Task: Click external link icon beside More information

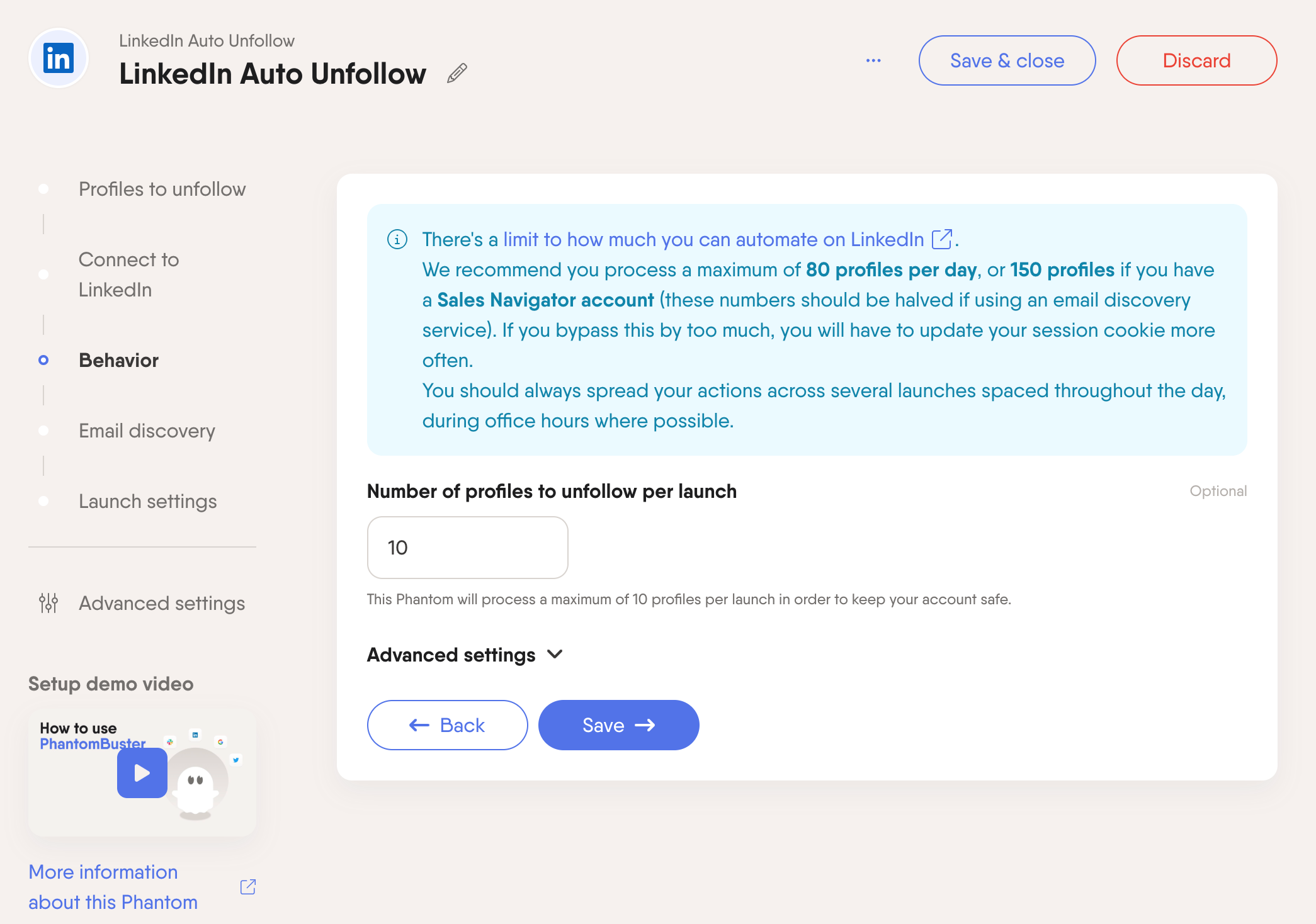Action: point(248,887)
